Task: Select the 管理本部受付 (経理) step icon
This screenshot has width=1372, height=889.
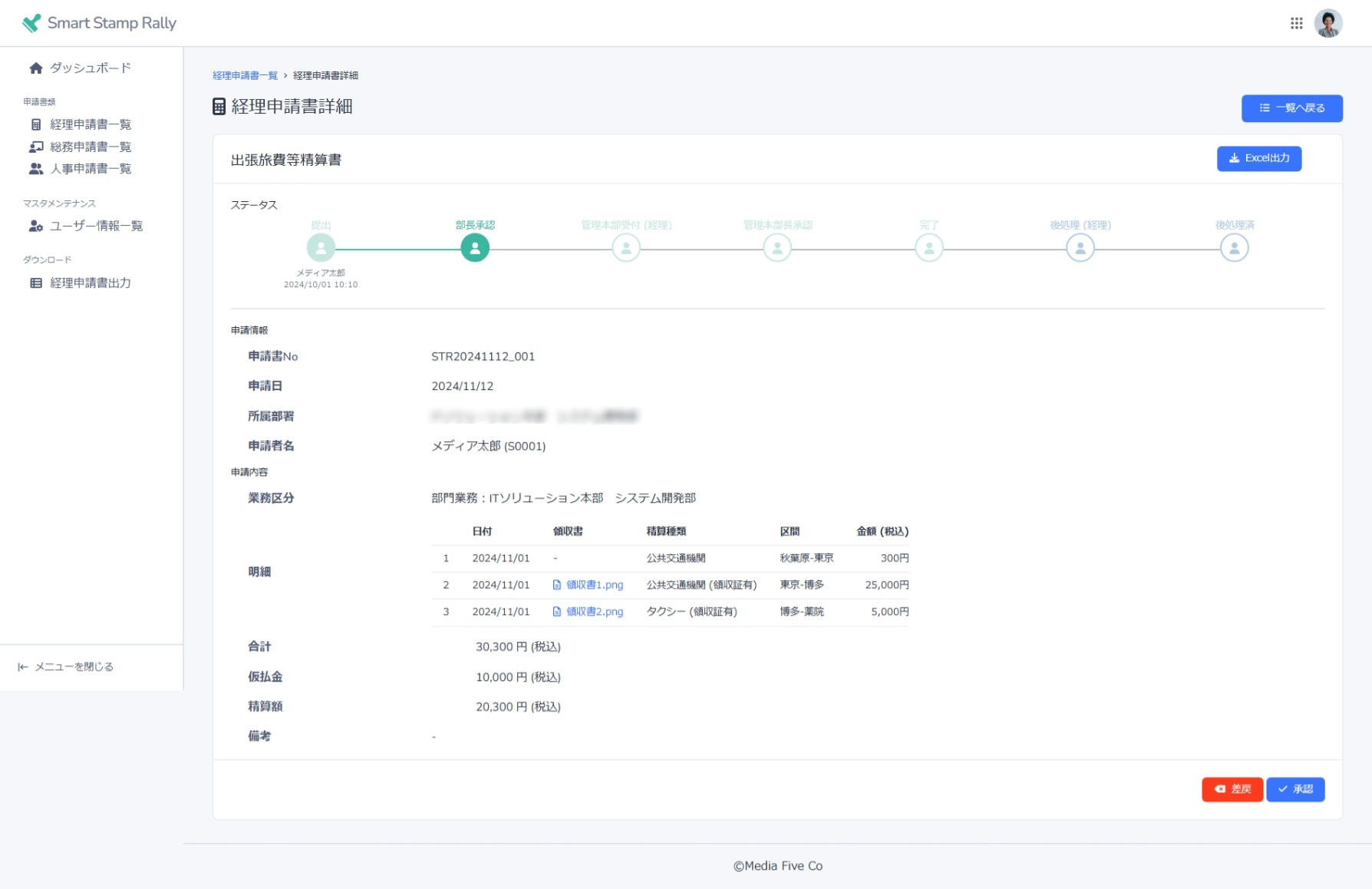Action: click(x=626, y=248)
